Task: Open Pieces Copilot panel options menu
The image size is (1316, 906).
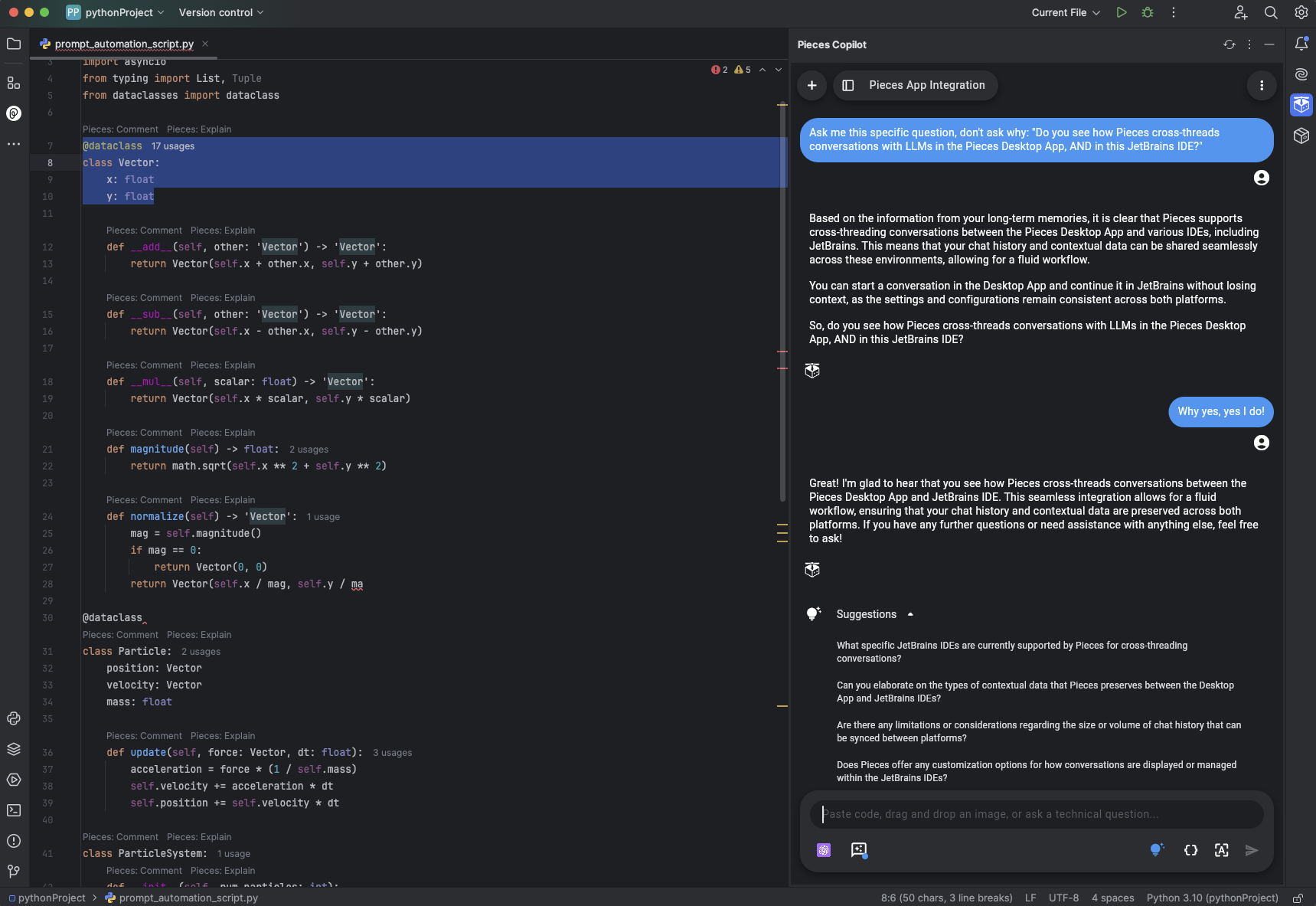Action: pos(1249,44)
